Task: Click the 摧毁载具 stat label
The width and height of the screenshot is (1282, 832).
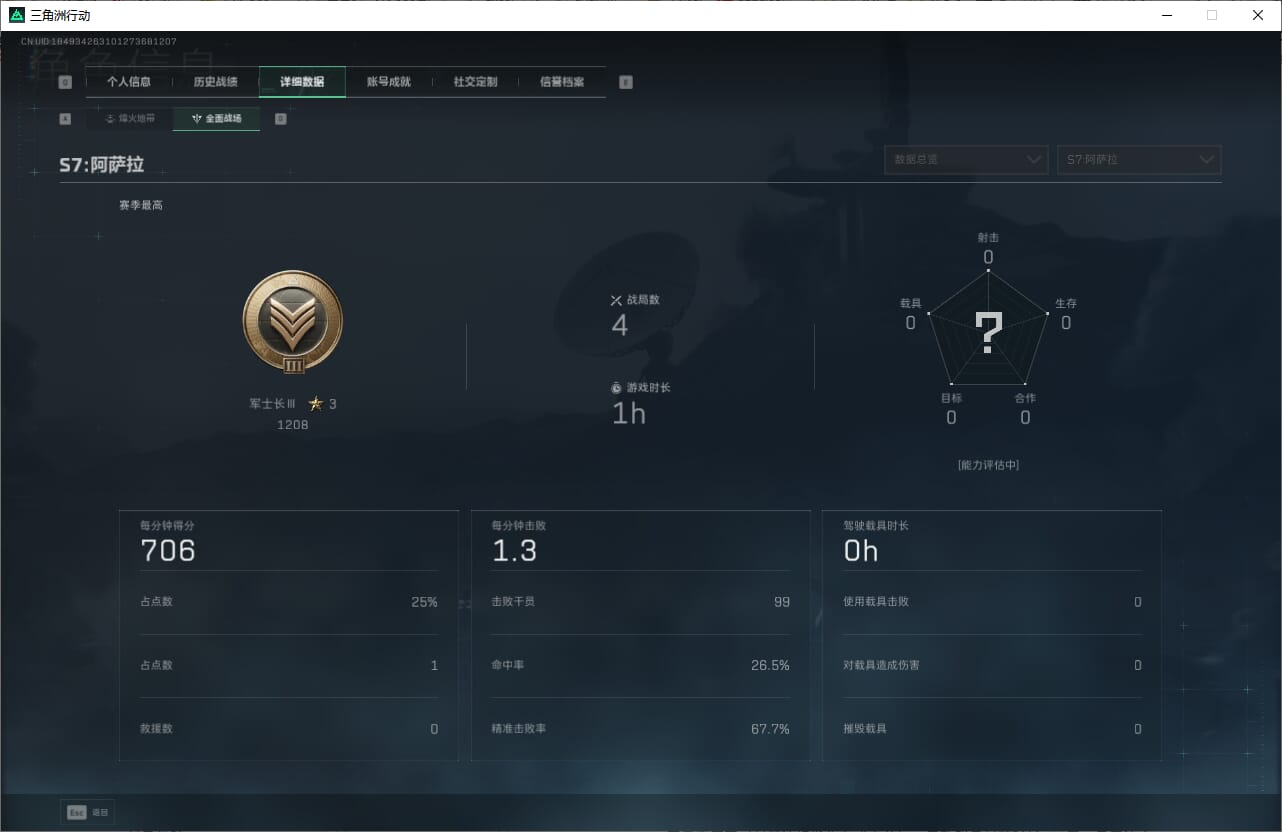Action: click(x=865, y=729)
